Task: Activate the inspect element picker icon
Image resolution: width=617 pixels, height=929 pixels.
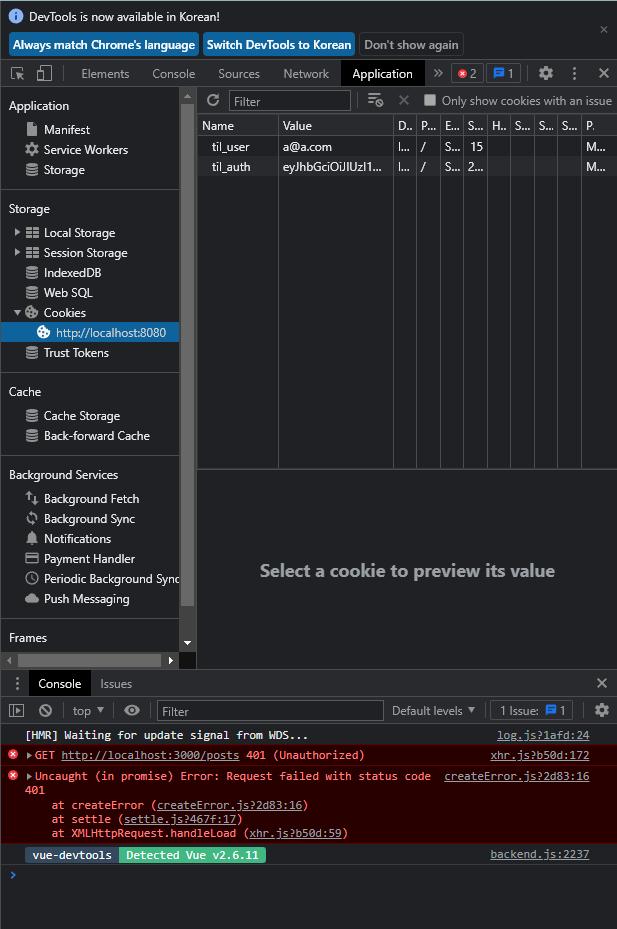Action: click(x=18, y=73)
